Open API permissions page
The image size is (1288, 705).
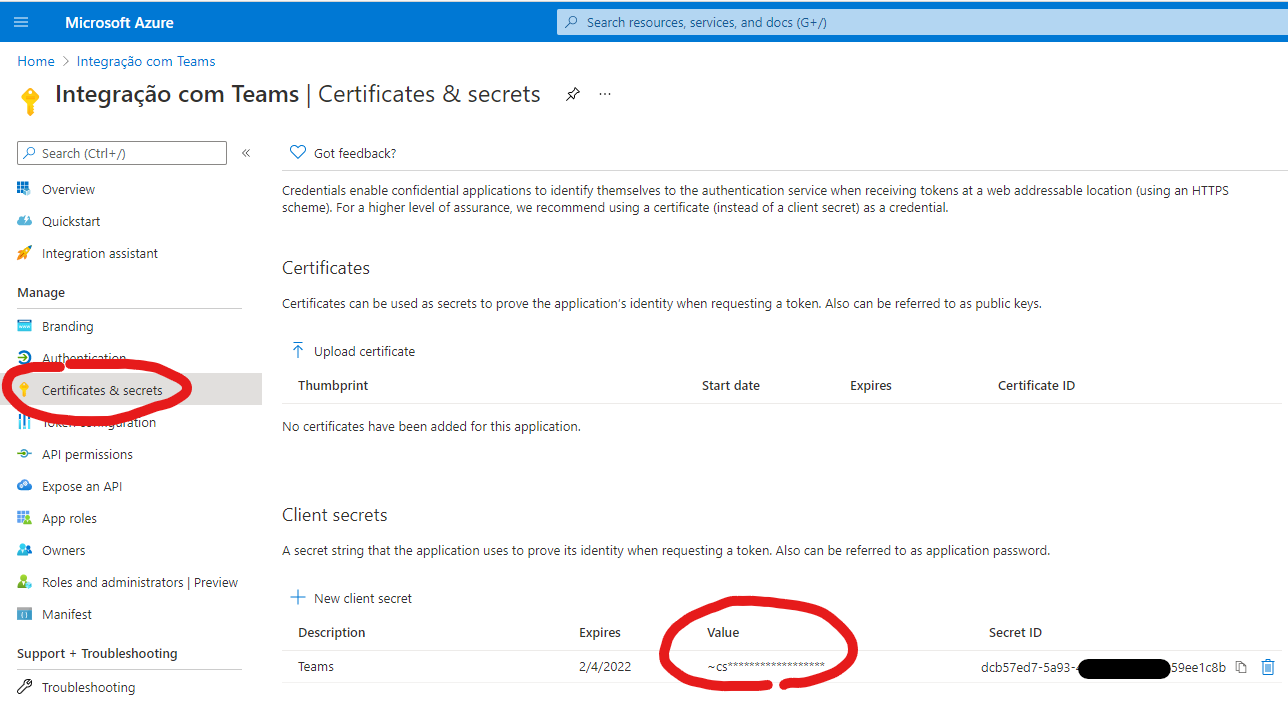click(x=87, y=454)
